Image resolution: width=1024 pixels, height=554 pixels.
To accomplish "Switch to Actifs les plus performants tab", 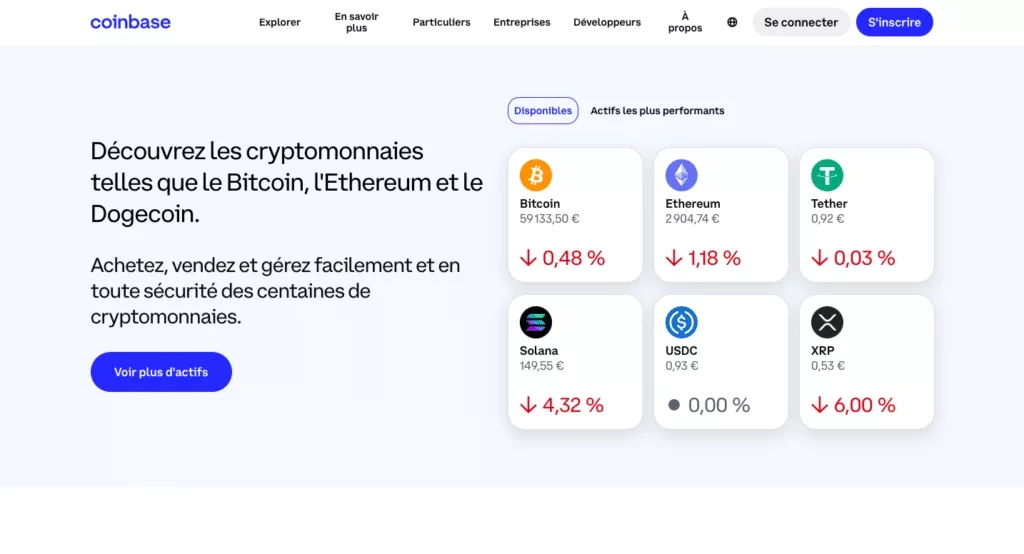I will 657,111.
